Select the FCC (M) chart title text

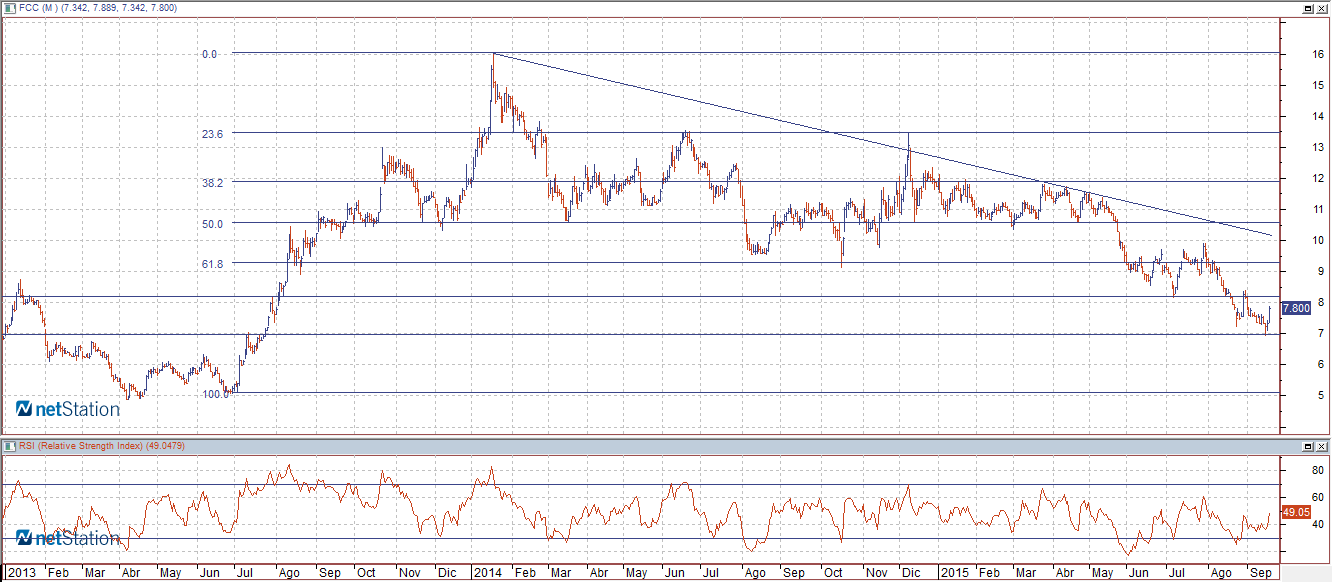[x=99, y=8]
